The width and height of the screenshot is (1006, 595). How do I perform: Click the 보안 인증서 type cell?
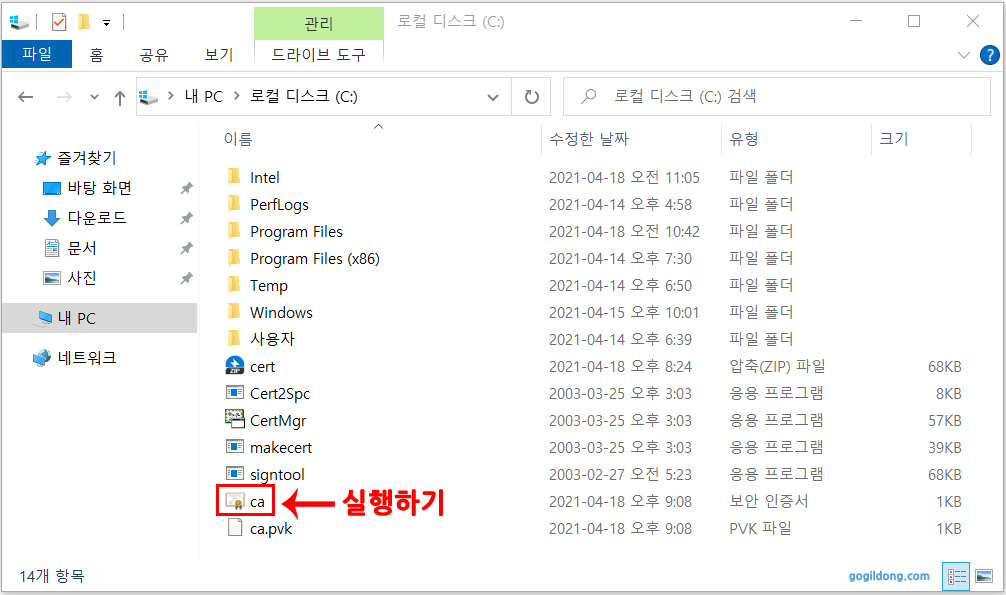coord(769,501)
